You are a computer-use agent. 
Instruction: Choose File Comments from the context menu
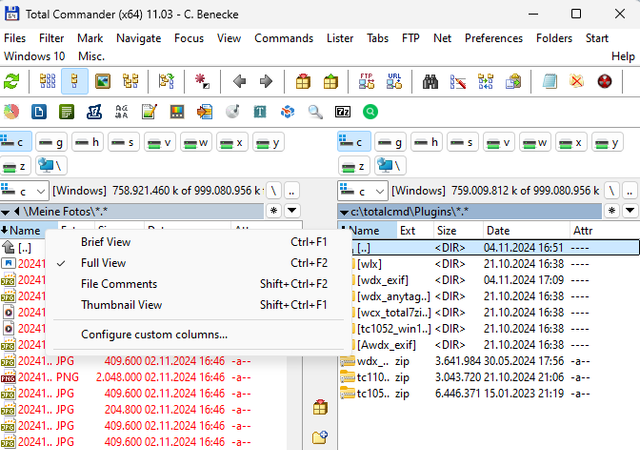tap(198, 284)
